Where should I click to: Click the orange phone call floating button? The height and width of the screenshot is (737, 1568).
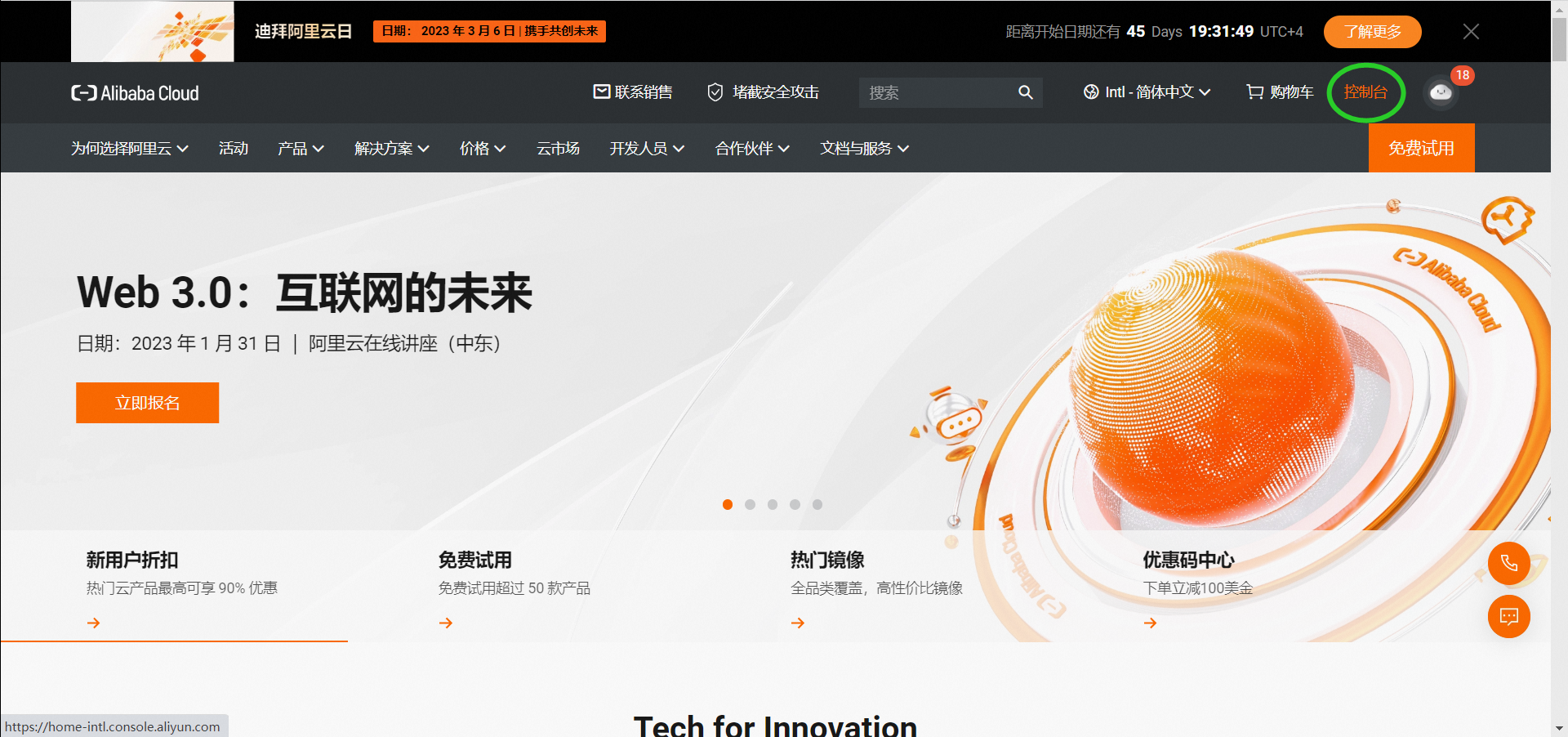pyautogui.click(x=1509, y=563)
